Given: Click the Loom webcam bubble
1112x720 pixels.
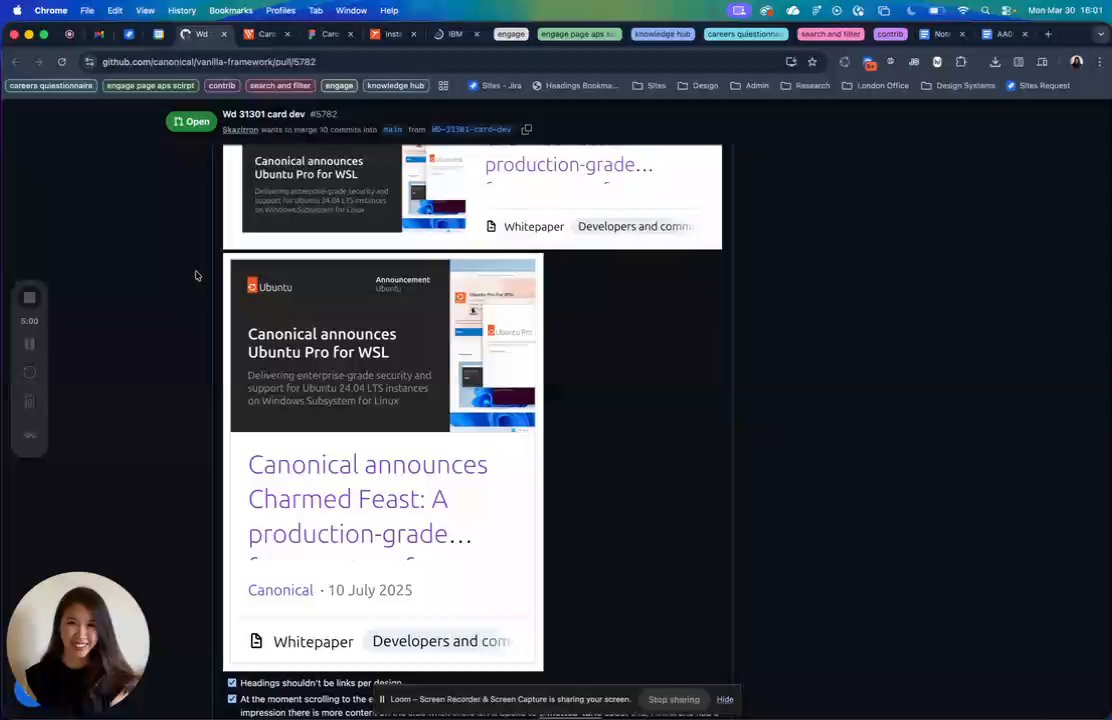Looking at the screenshot, I should (78, 643).
